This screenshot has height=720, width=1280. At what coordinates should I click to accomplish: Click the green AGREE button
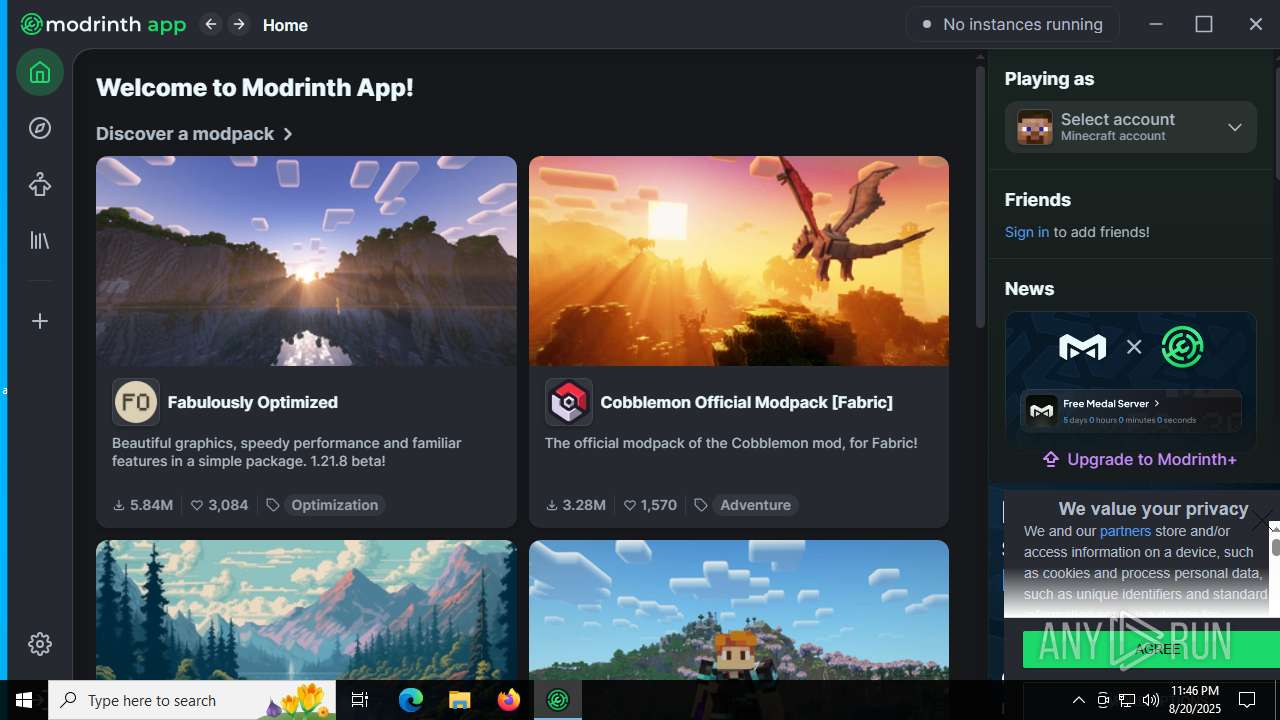pos(1151,649)
